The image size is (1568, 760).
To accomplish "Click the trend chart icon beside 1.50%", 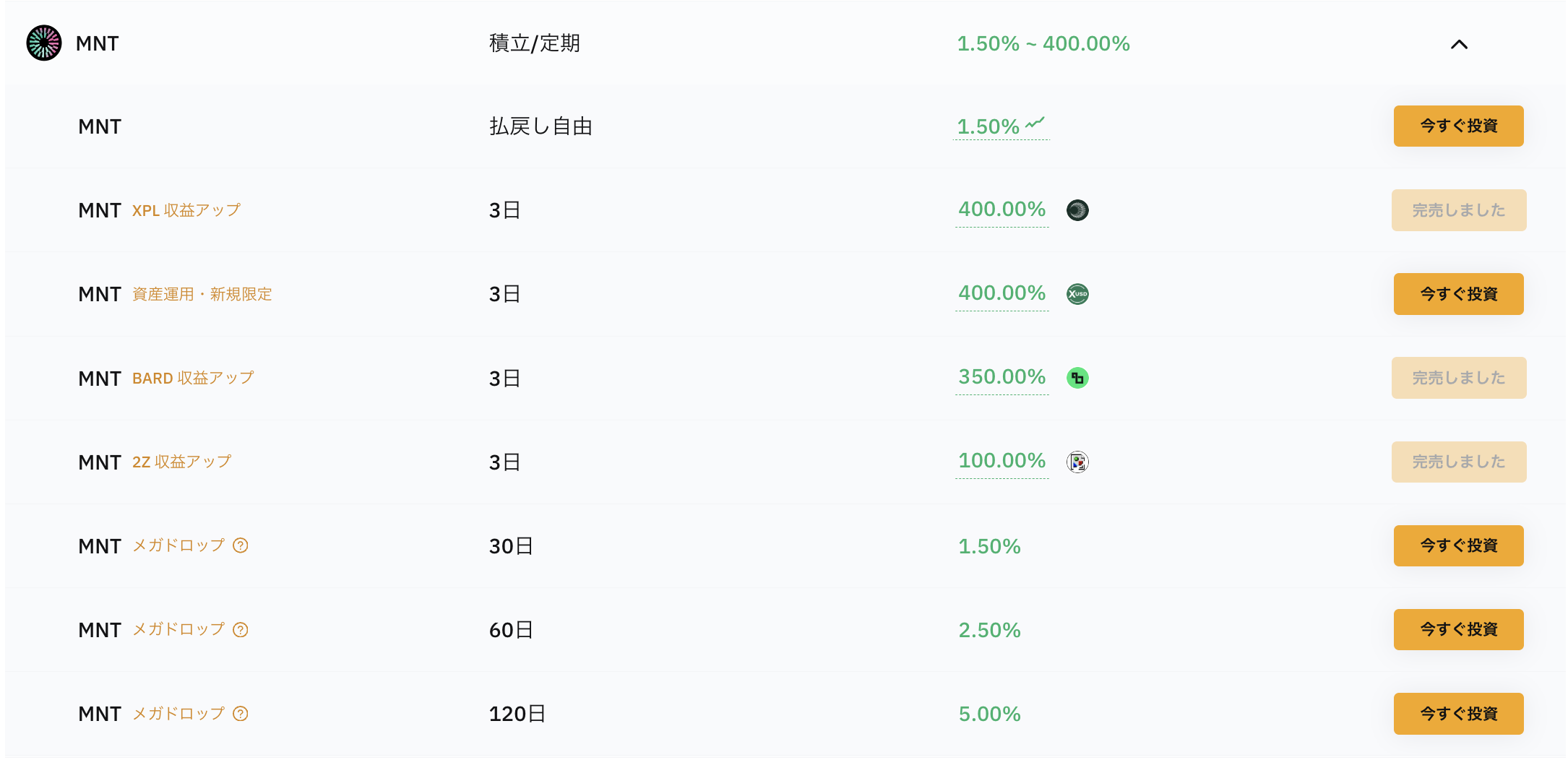I will (1035, 123).
